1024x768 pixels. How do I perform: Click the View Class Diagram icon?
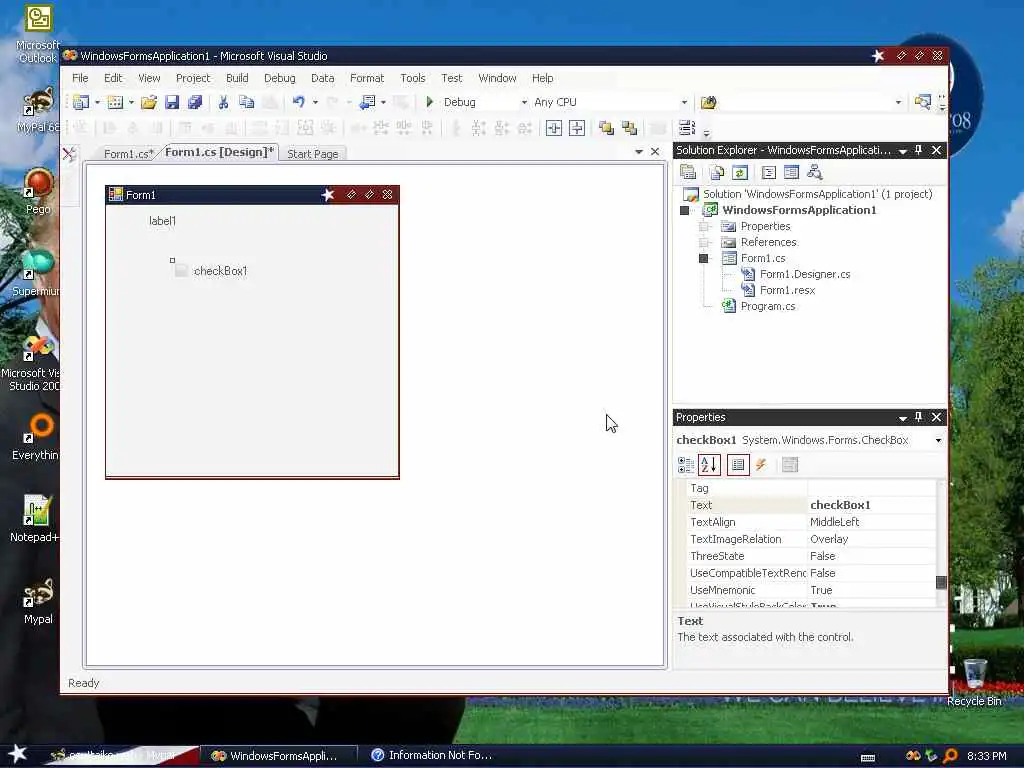(x=814, y=172)
